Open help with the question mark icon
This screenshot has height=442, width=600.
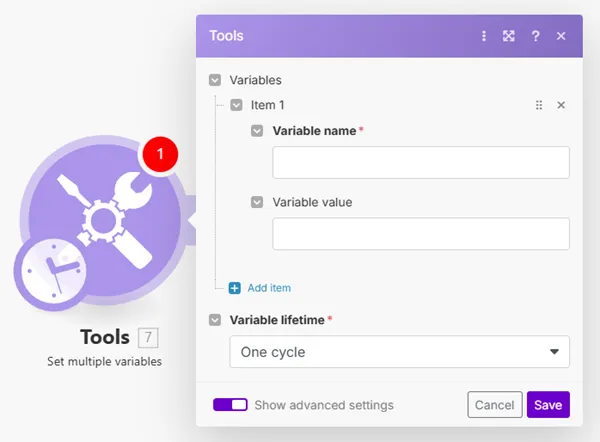point(535,36)
